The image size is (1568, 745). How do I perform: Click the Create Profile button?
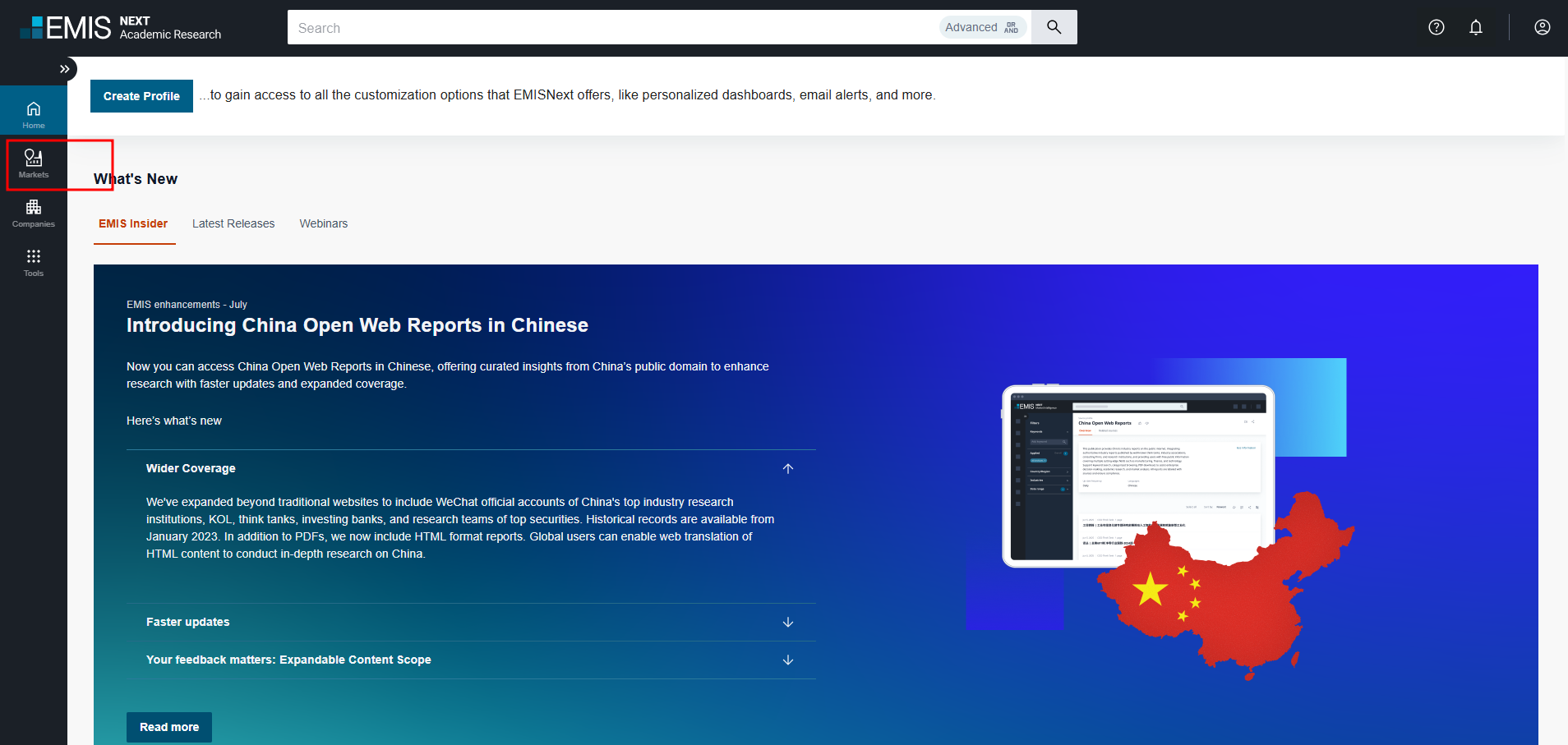[x=141, y=96]
